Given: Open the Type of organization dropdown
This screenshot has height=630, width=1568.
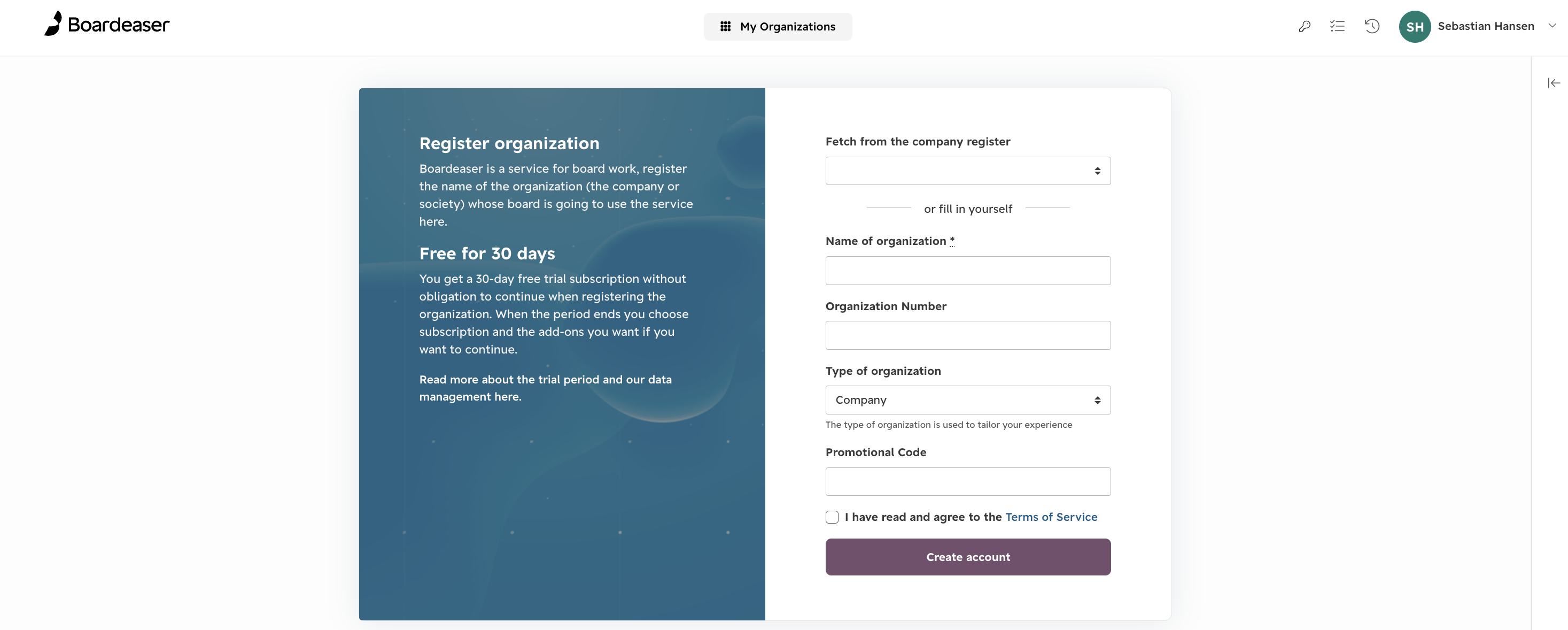Looking at the screenshot, I should tap(968, 399).
